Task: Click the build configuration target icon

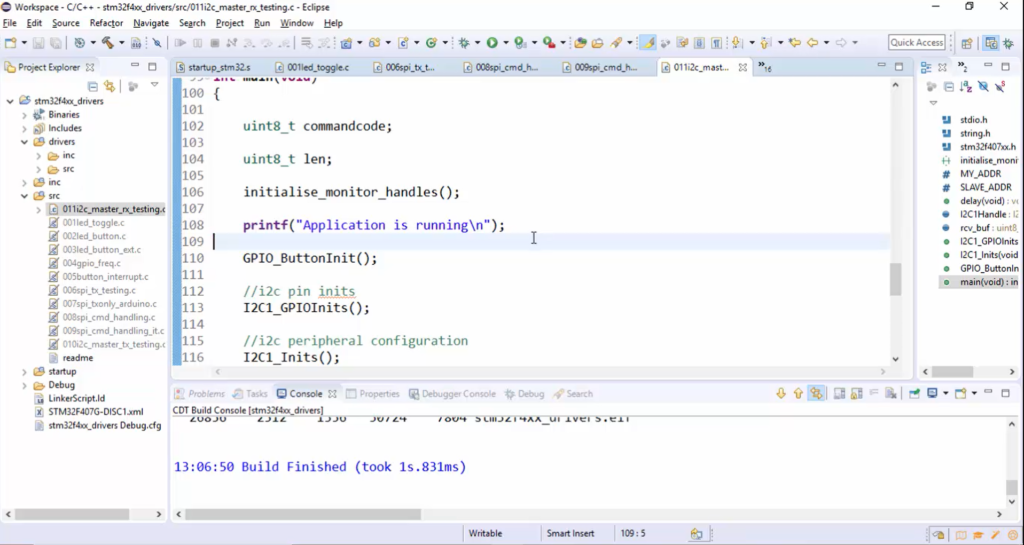Action: pyautogui.click(x=80, y=42)
